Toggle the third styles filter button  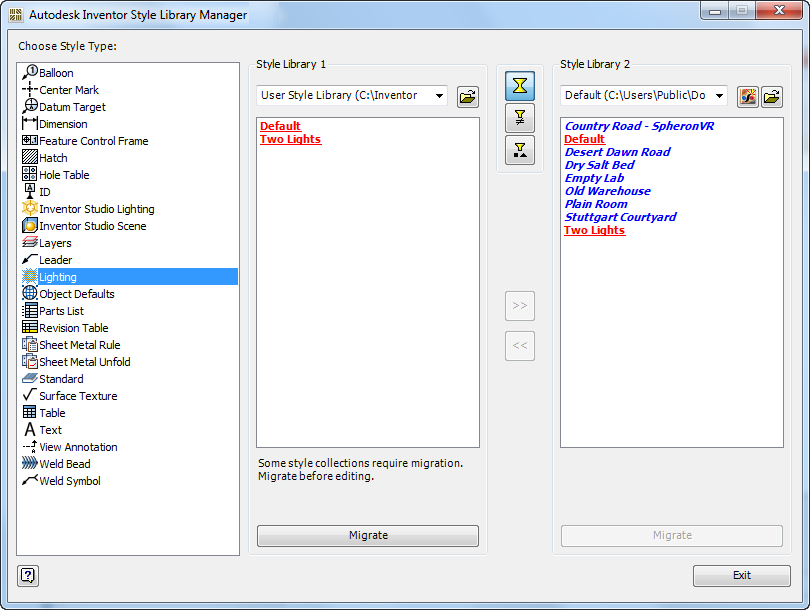(x=520, y=150)
